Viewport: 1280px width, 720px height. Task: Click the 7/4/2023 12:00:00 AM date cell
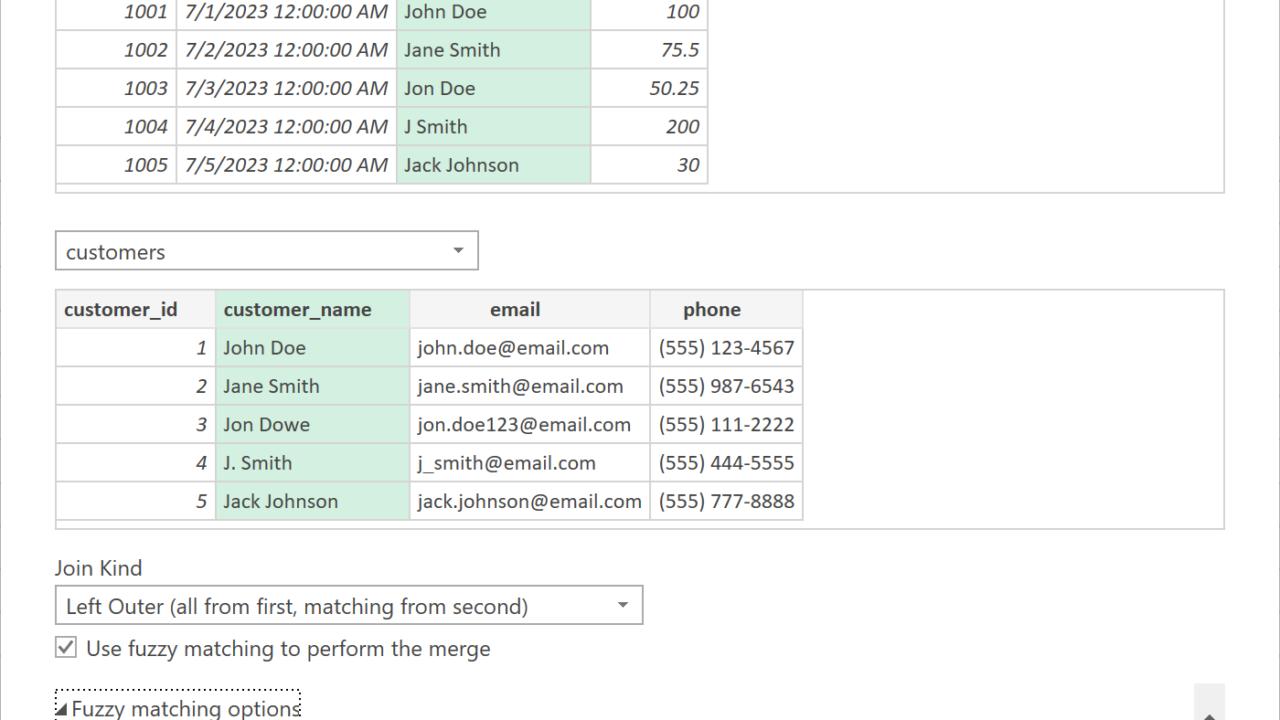tap(286, 127)
